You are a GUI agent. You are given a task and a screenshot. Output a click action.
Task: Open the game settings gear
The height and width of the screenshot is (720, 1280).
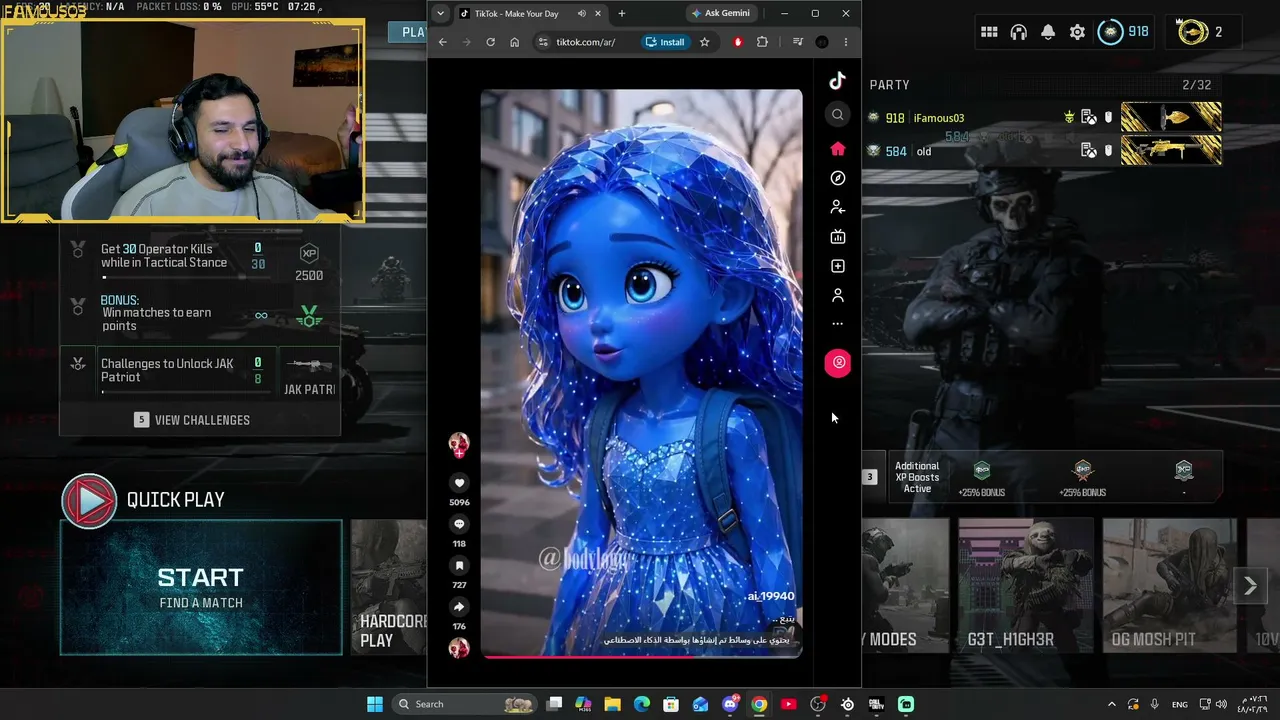point(1077,32)
